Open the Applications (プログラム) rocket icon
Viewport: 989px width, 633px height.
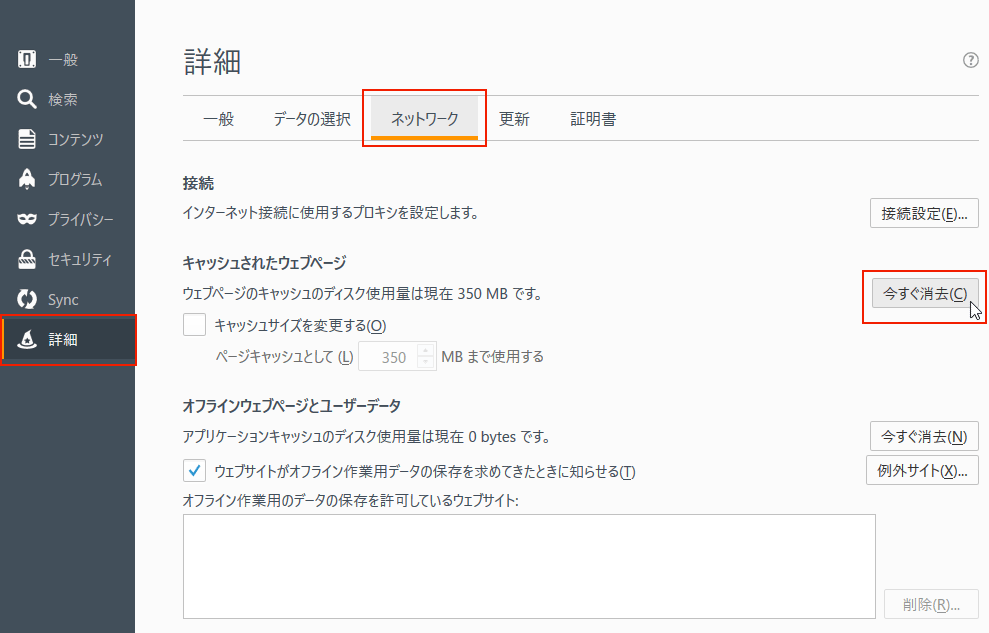click(28, 180)
